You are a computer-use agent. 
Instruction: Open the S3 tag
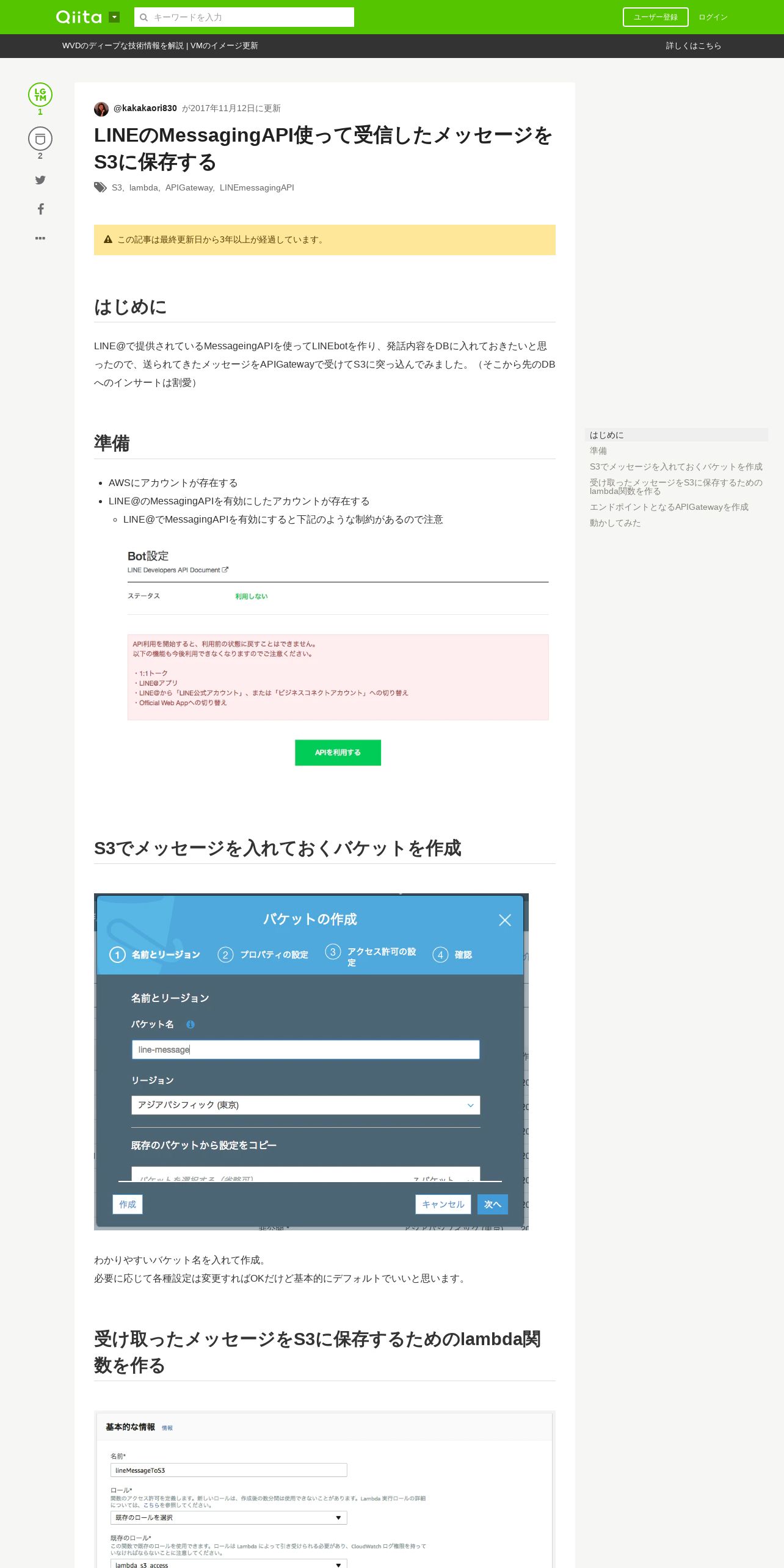pos(117,187)
